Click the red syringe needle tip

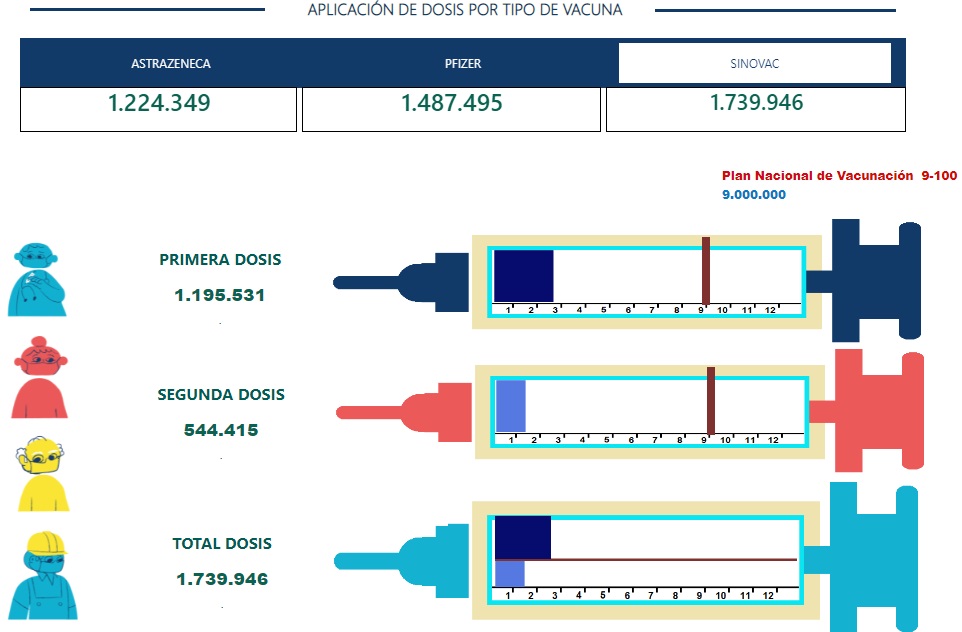(x=369, y=412)
